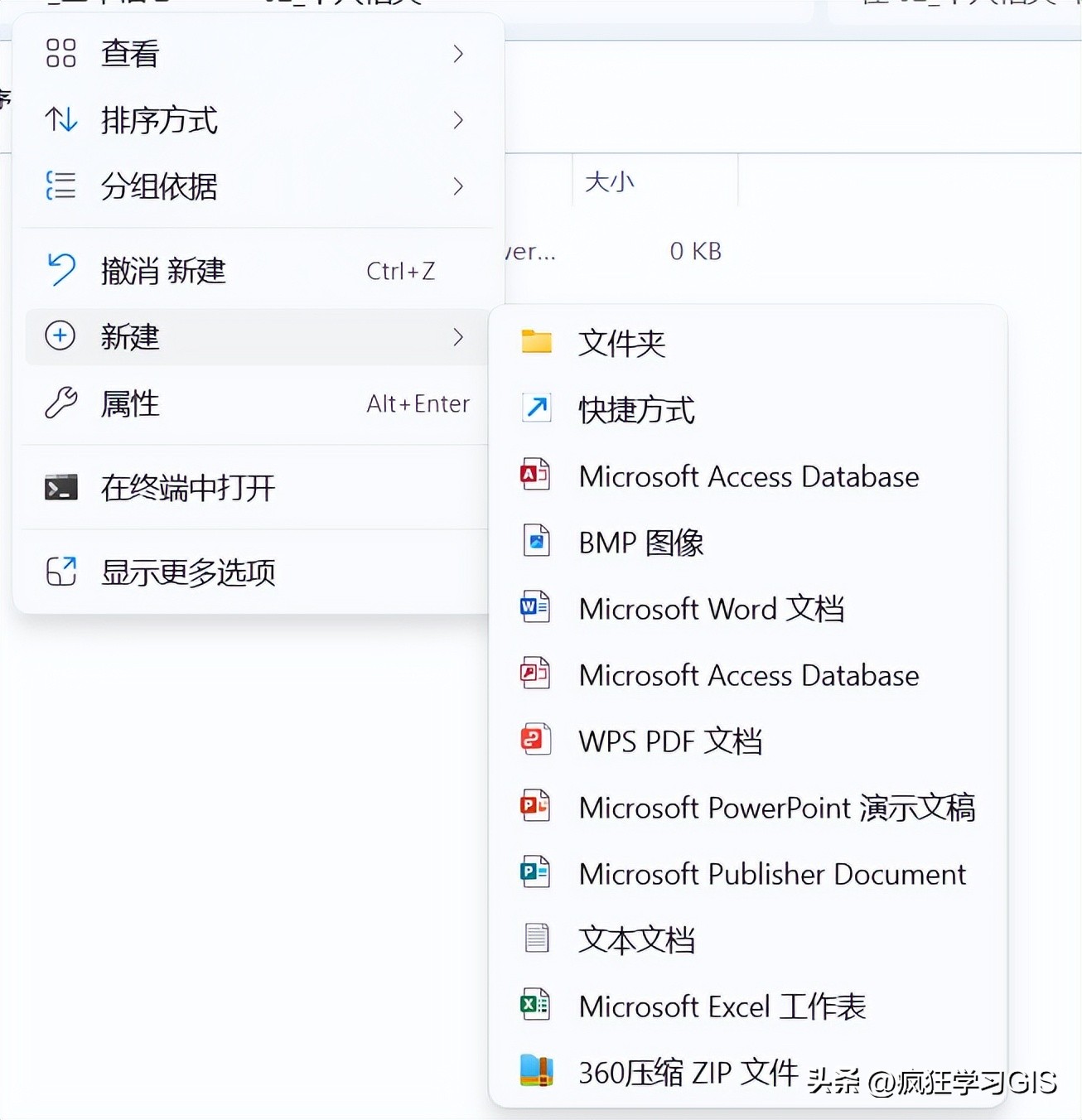Viewport: 1082px width, 1120px height.
Task: Open the 排序方式 menu entry
Action: point(258,120)
